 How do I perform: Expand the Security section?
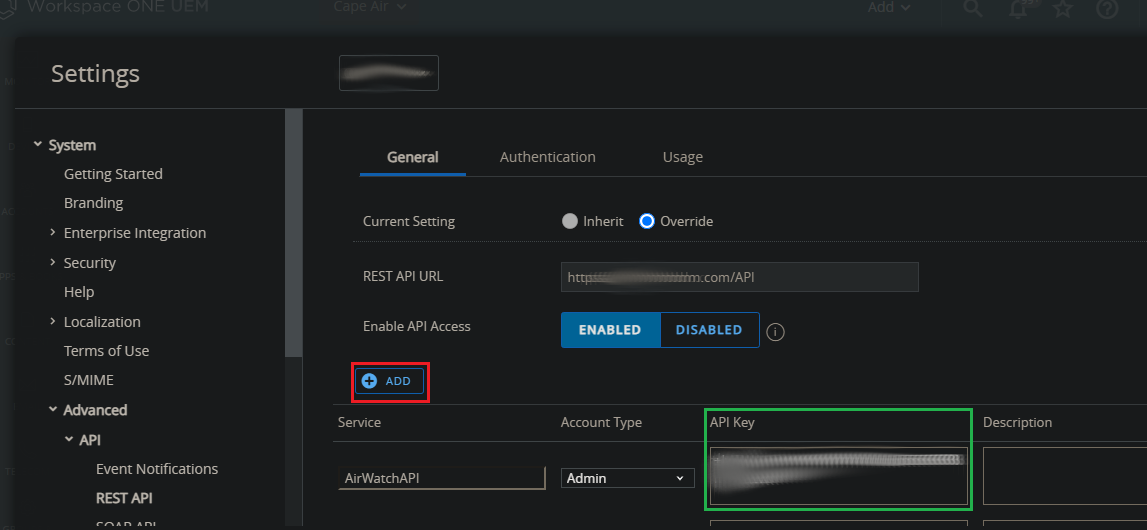click(53, 262)
